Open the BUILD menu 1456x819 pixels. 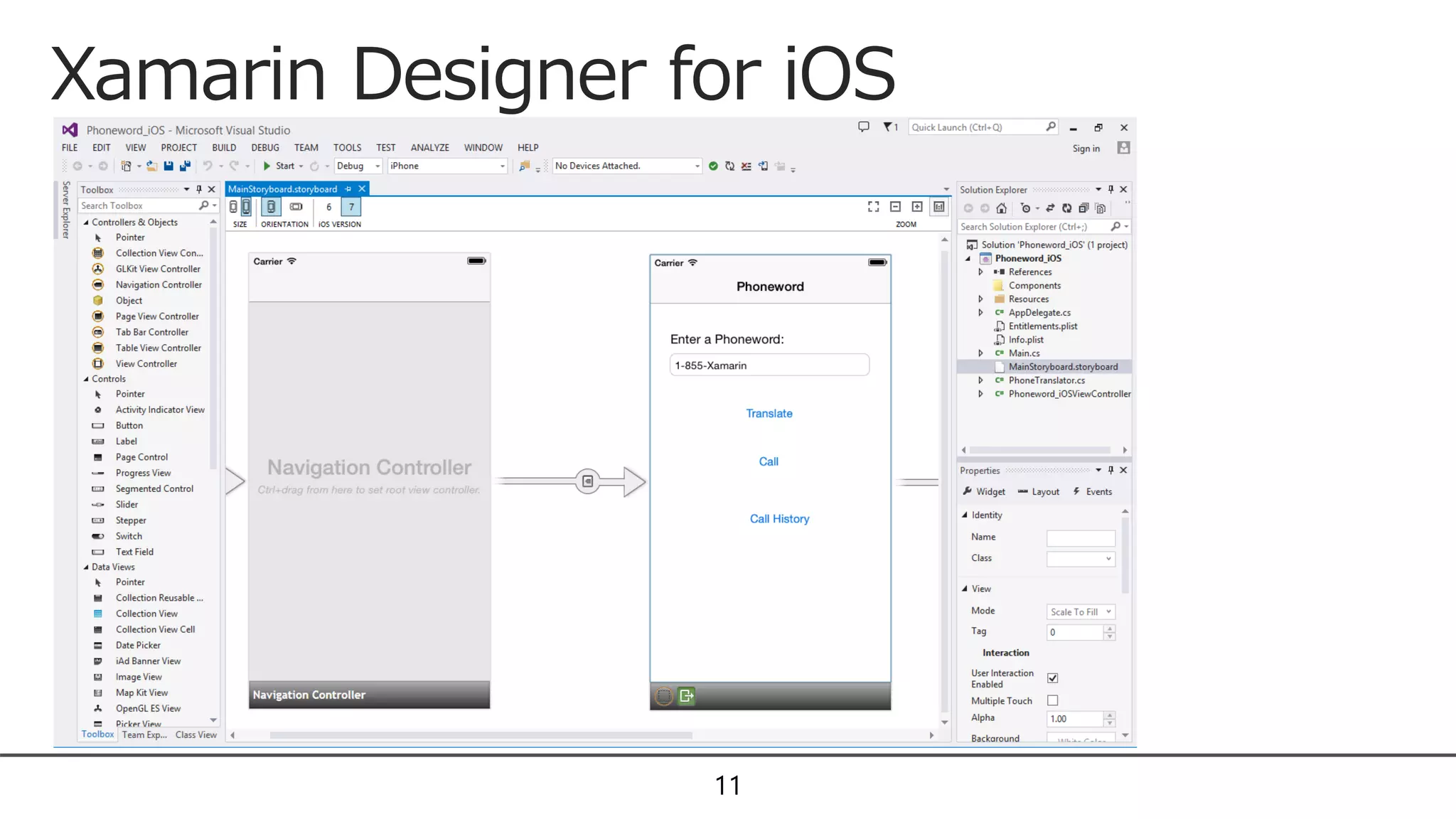(224, 148)
